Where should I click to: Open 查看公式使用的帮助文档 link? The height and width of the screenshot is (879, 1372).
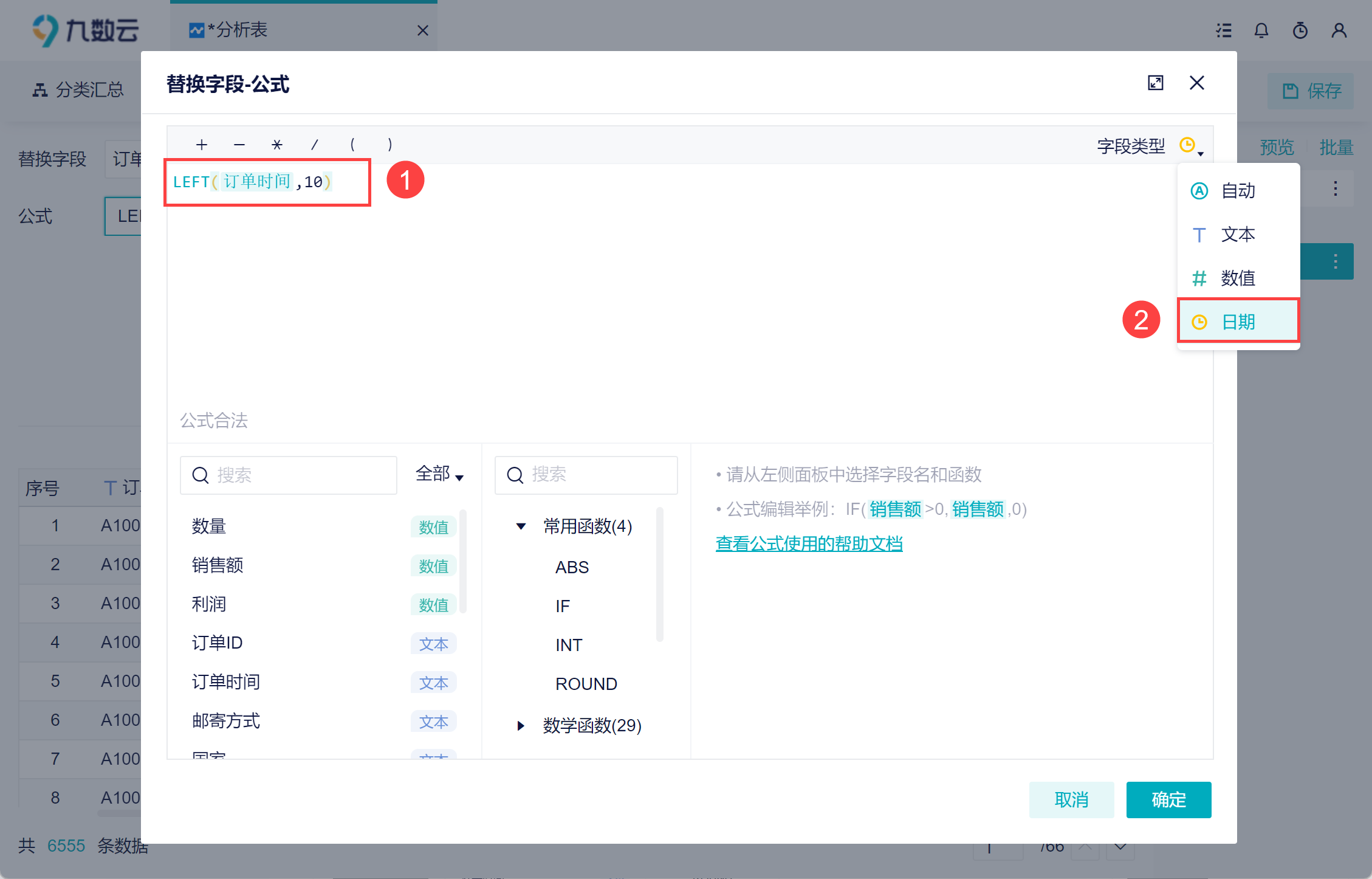pyautogui.click(x=809, y=543)
